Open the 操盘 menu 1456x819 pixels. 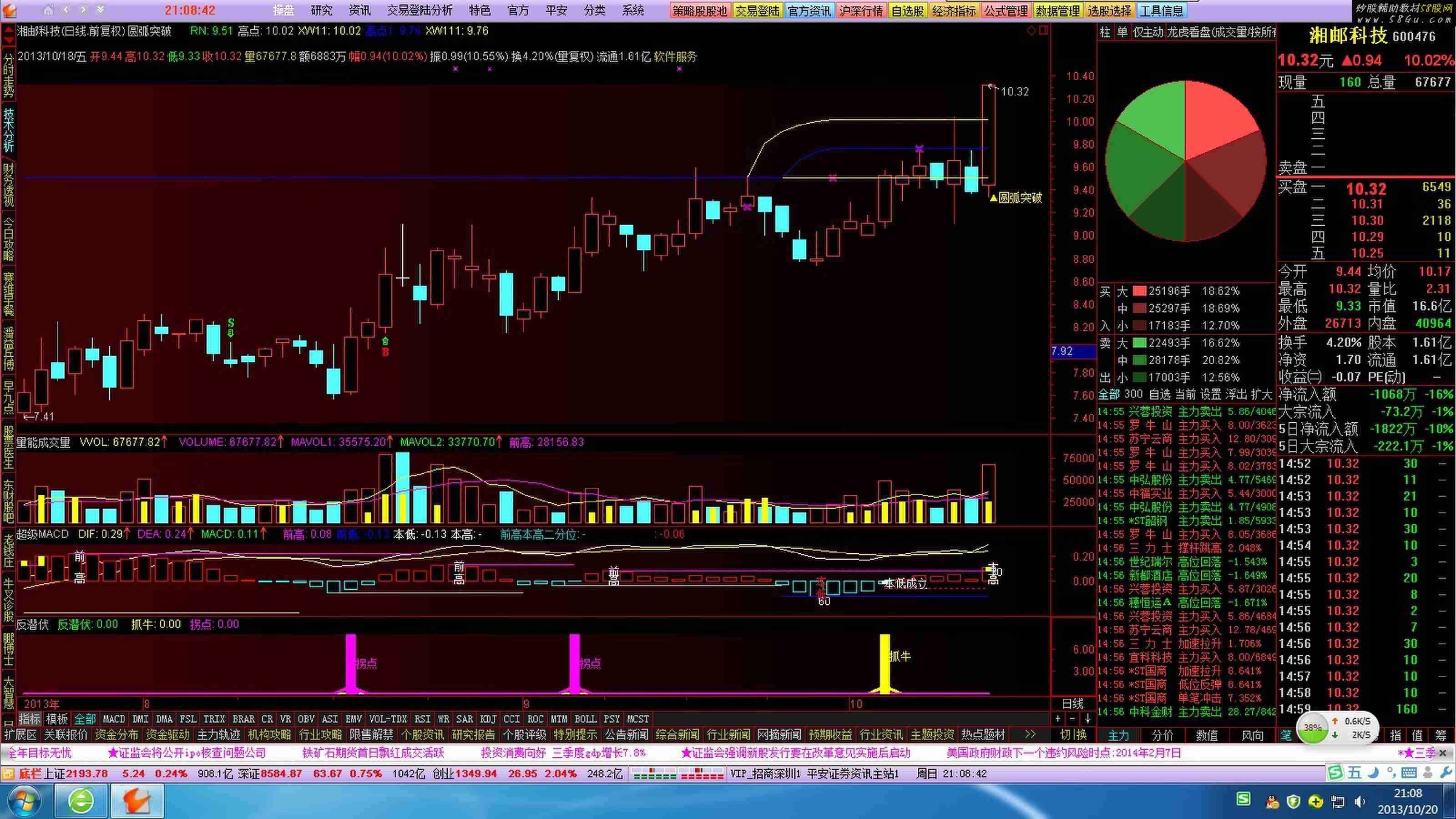pyautogui.click(x=283, y=10)
